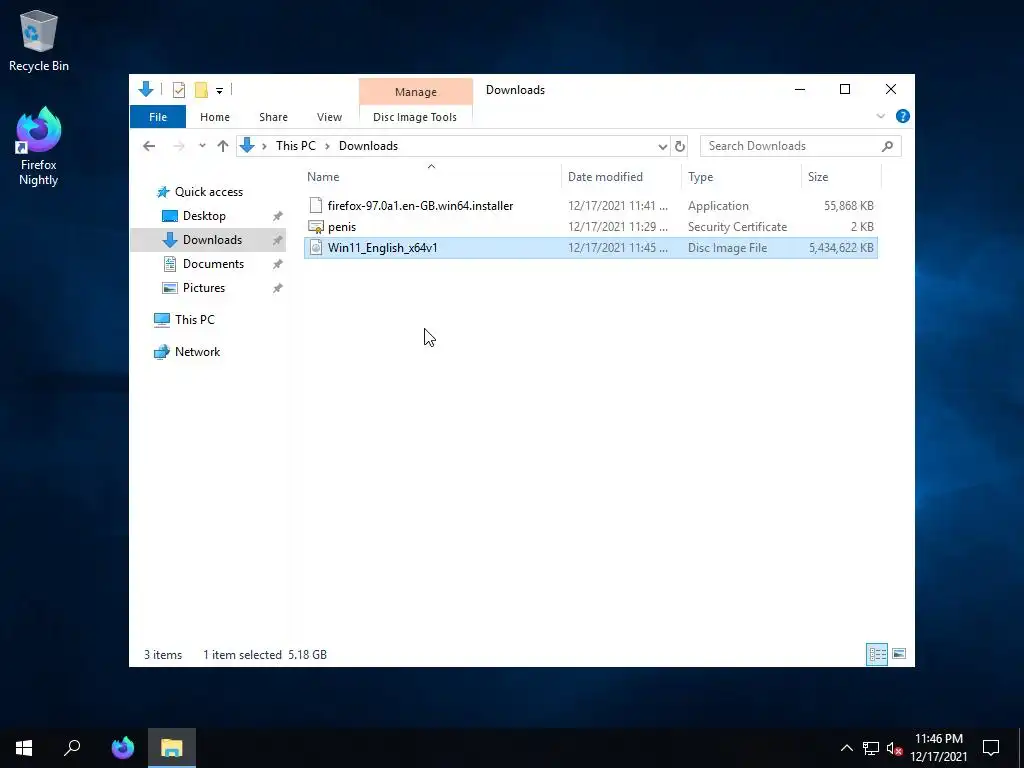This screenshot has height=768, width=1024.
Task: Click the Downloads arrow icon in title bar
Action: (x=146, y=89)
